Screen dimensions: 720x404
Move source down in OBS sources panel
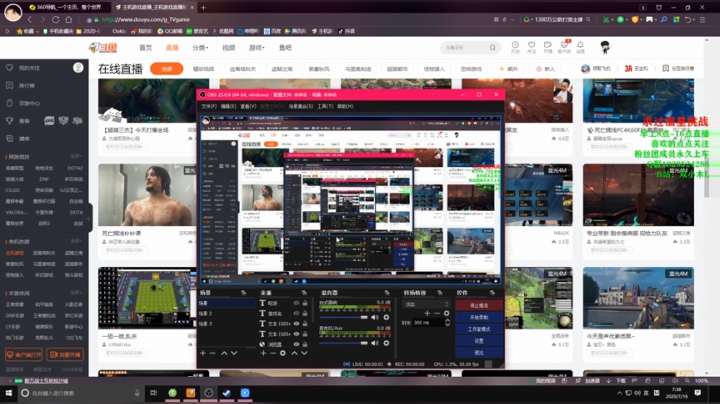[x=304, y=353]
